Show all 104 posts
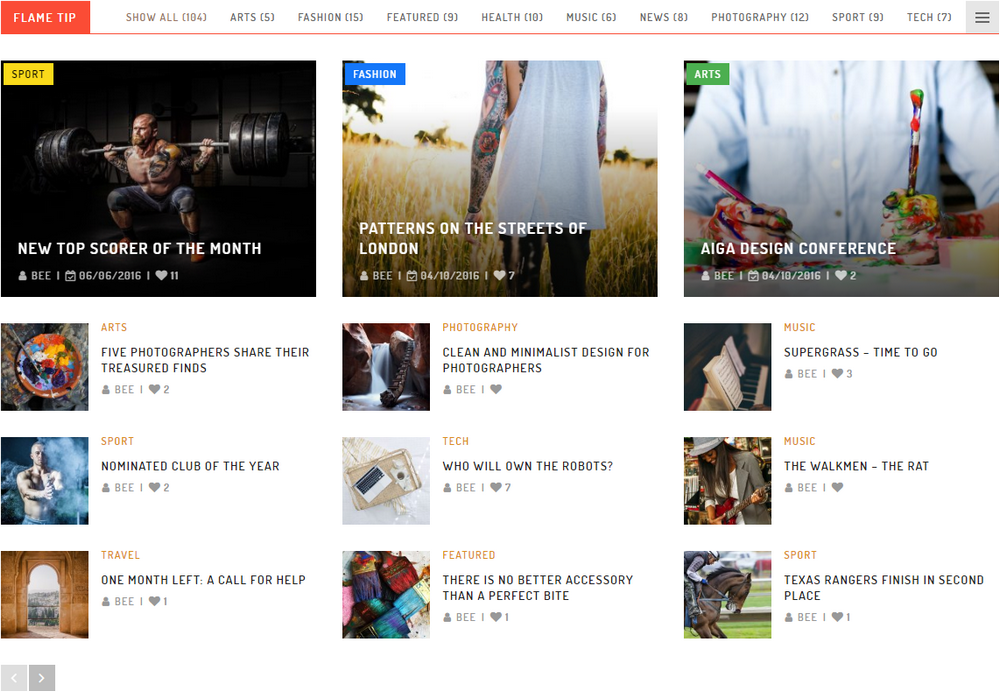Viewport: 1000px width, 692px height. tap(166, 17)
